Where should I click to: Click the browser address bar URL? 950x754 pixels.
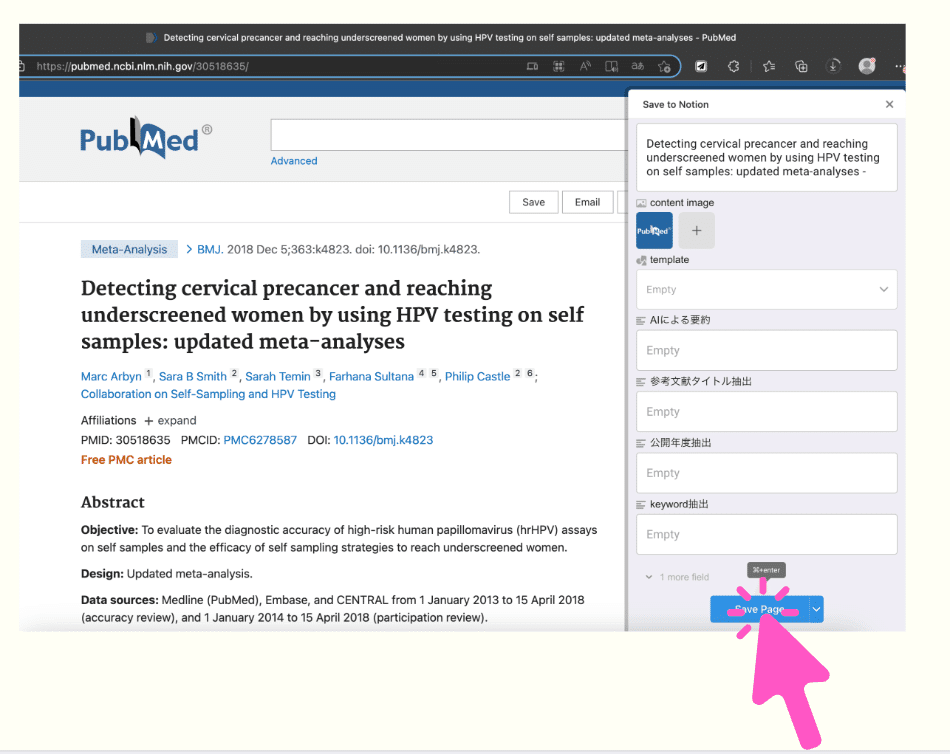pyautogui.click(x=142, y=66)
